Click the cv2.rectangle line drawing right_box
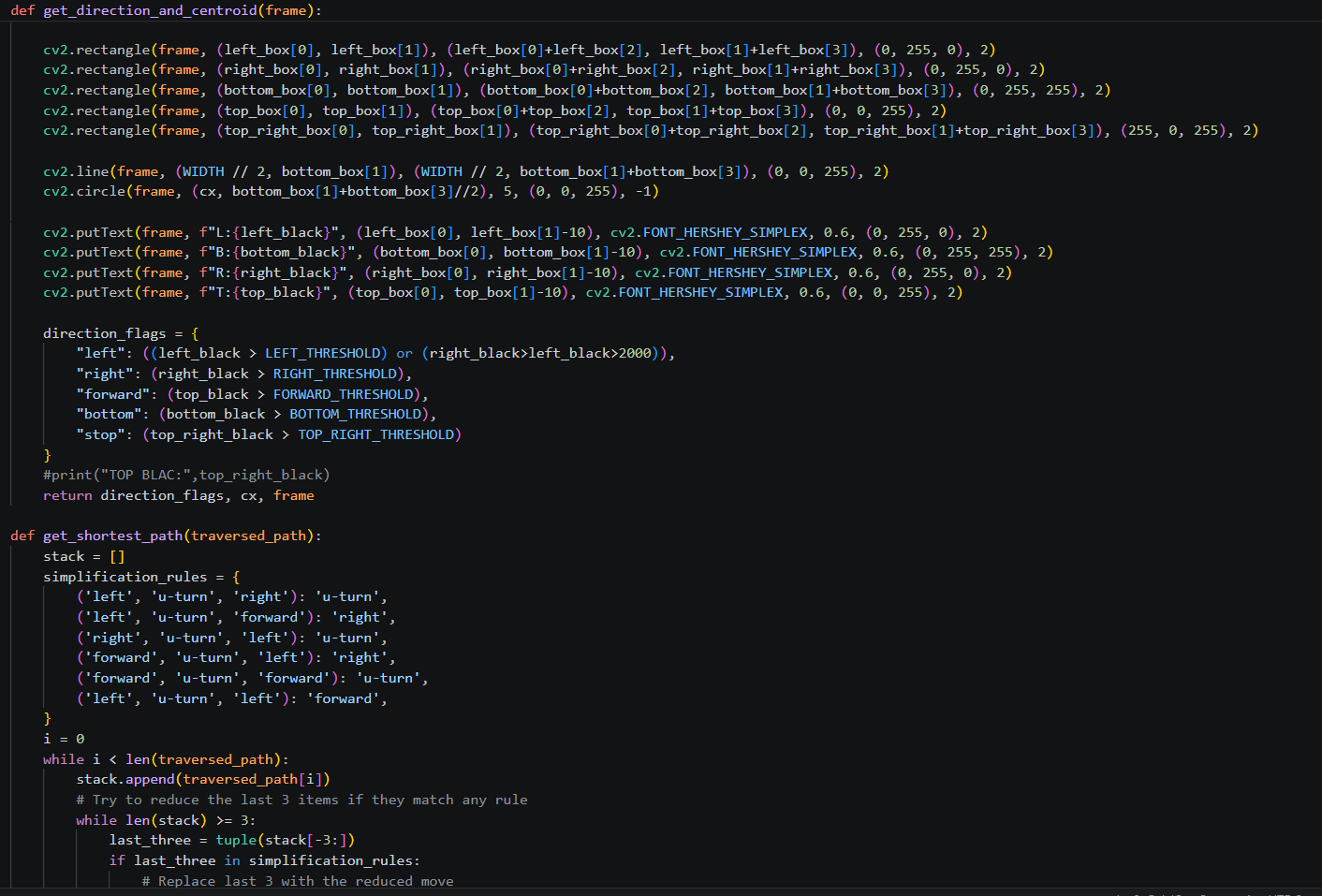This screenshot has height=896, width=1322. 544,69
